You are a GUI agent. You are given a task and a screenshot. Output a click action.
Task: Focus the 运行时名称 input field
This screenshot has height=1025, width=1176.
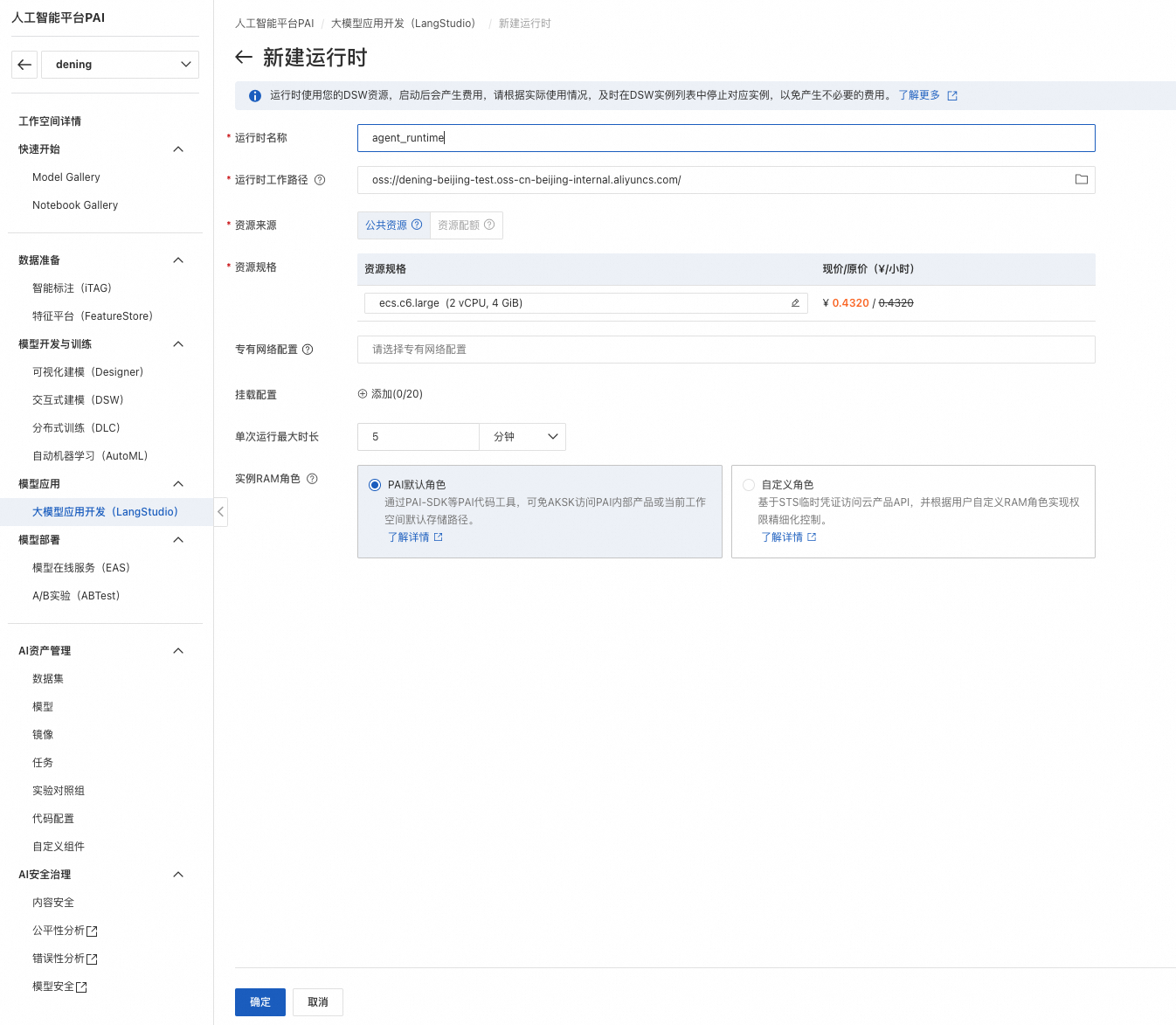[726, 138]
